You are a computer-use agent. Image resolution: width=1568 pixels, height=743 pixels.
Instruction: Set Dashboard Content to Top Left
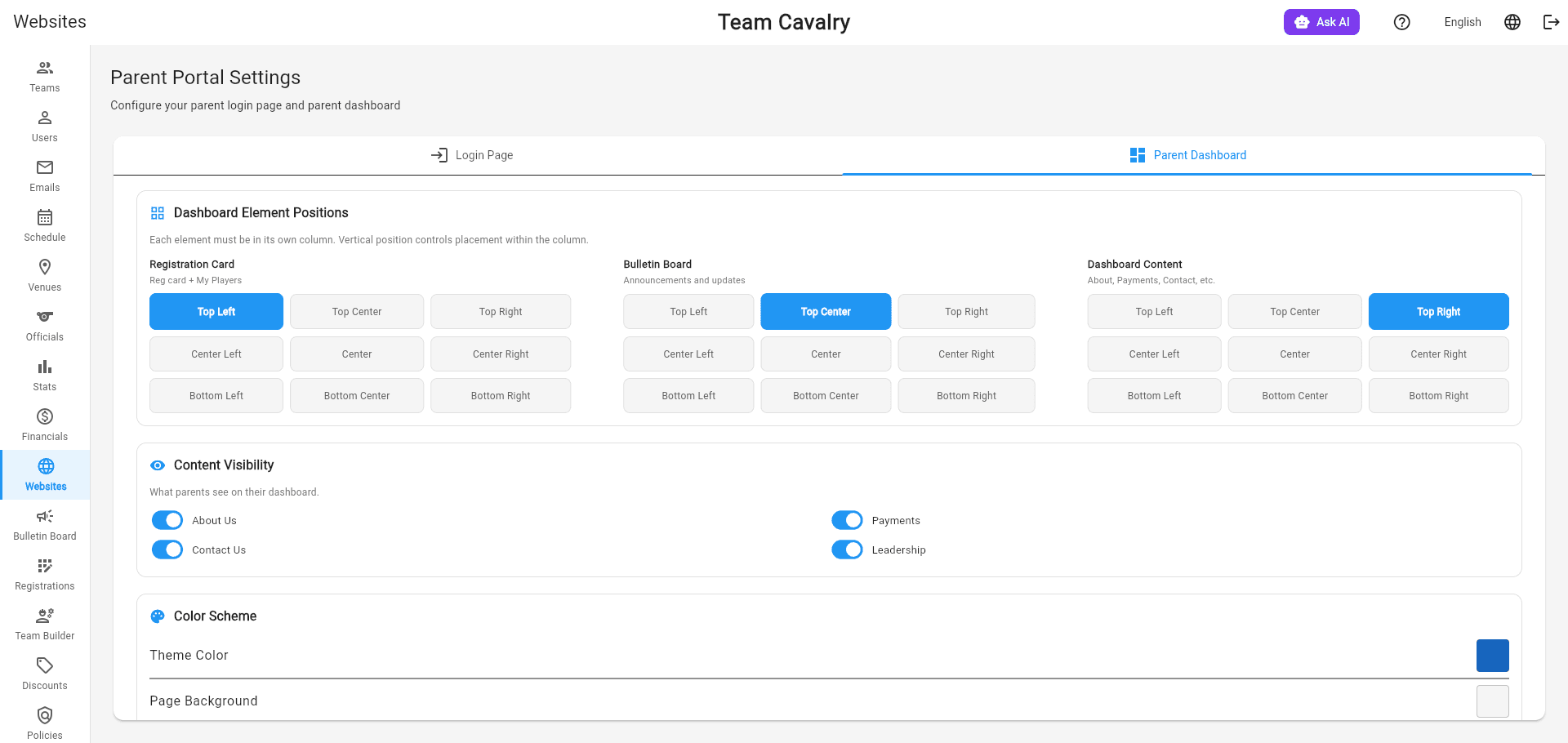1154,312
